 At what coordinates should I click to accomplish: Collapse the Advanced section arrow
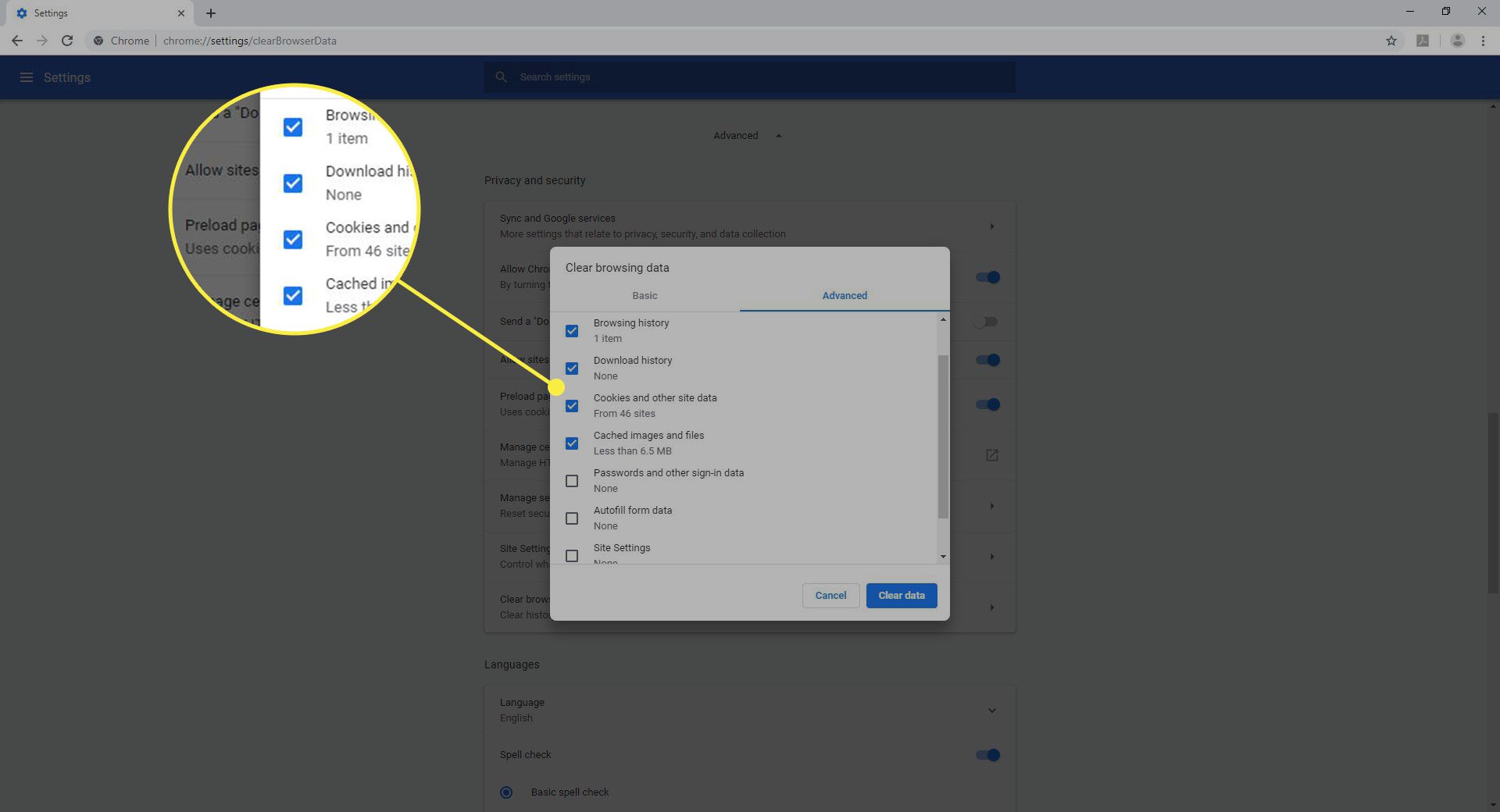coord(779,136)
